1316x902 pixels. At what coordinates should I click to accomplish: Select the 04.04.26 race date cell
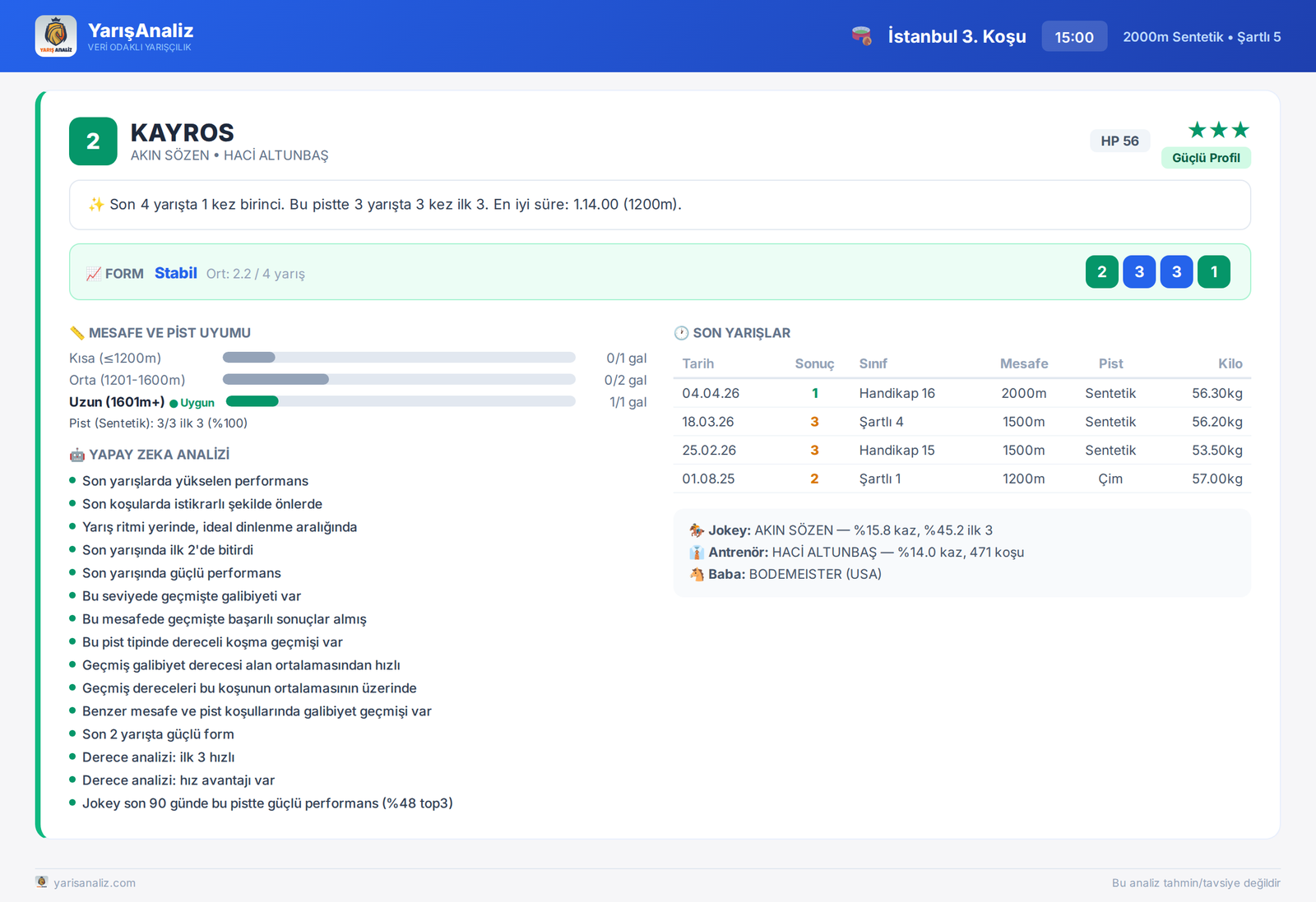[x=711, y=393]
